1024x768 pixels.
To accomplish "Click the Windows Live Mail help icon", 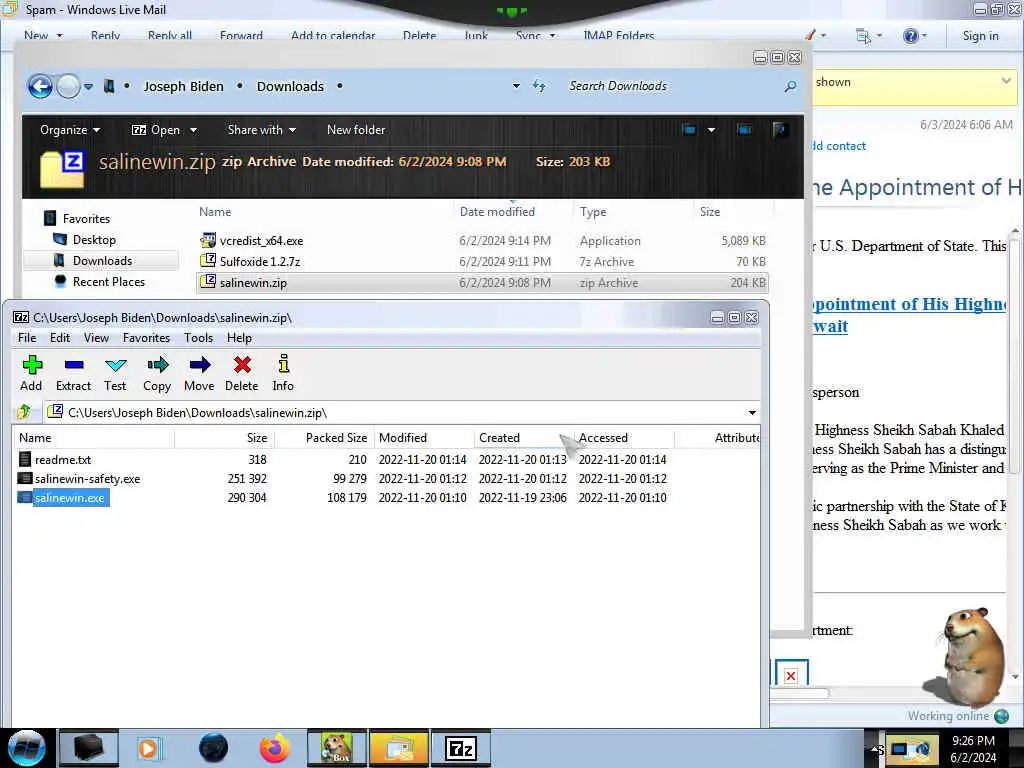I will point(910,36).
